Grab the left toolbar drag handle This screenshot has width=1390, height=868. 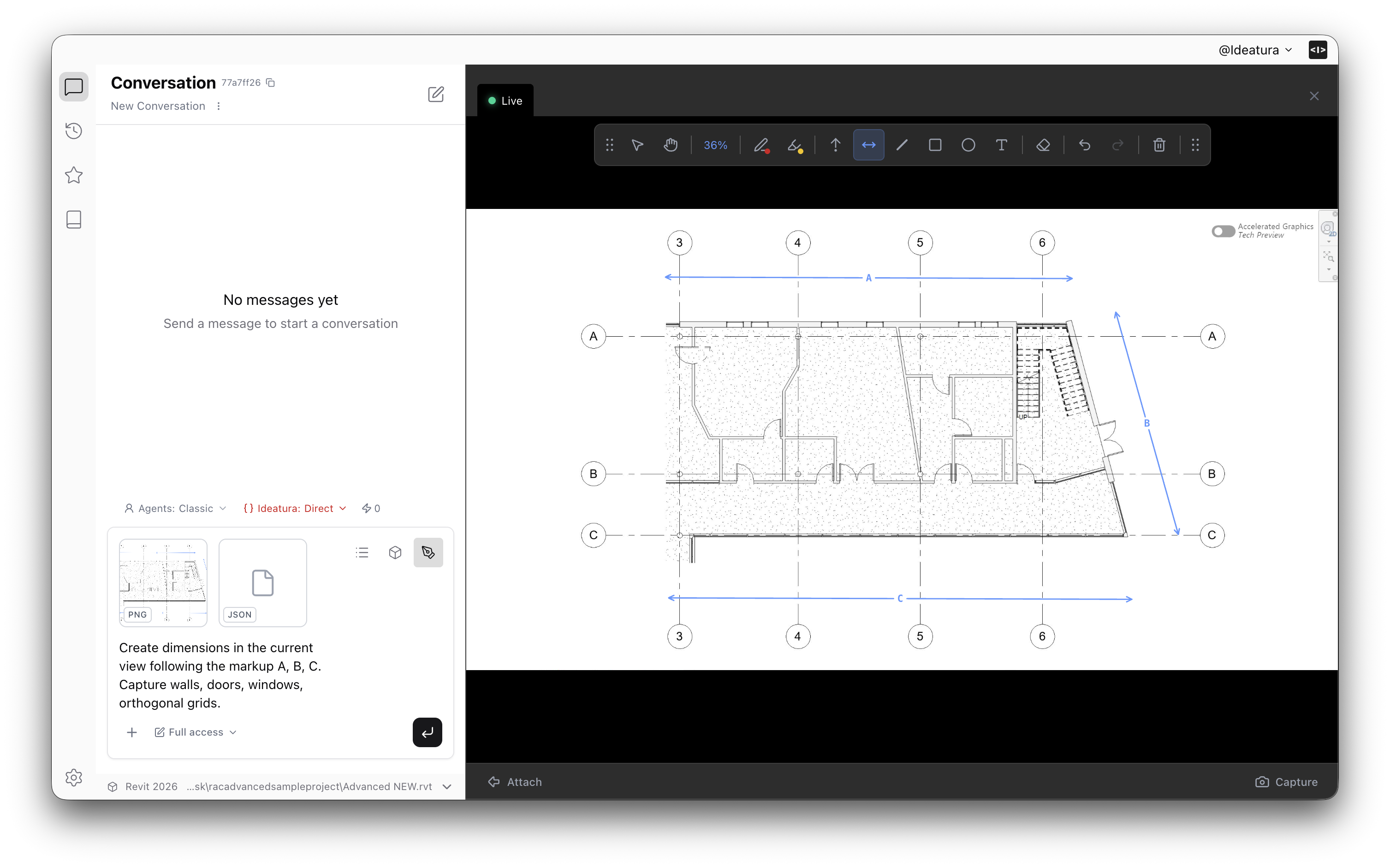coord(610,145)
